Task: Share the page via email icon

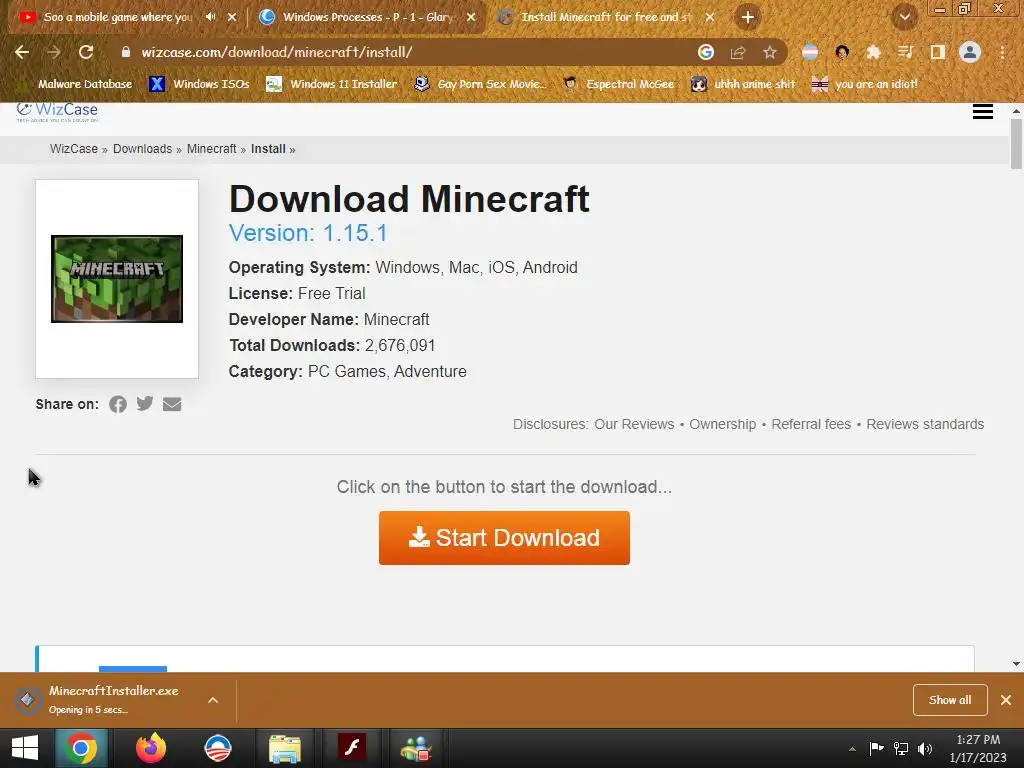Action: [x=172, y=404]
